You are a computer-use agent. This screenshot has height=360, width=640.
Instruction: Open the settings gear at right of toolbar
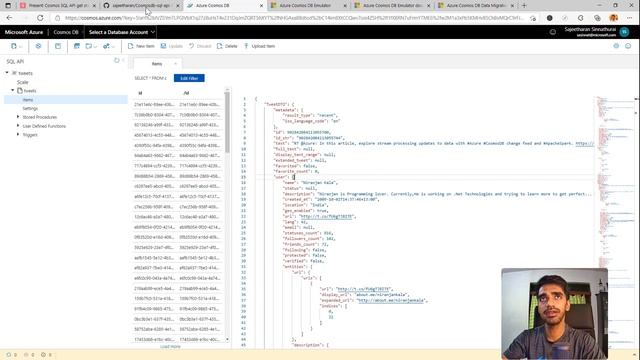click(616, 46)
